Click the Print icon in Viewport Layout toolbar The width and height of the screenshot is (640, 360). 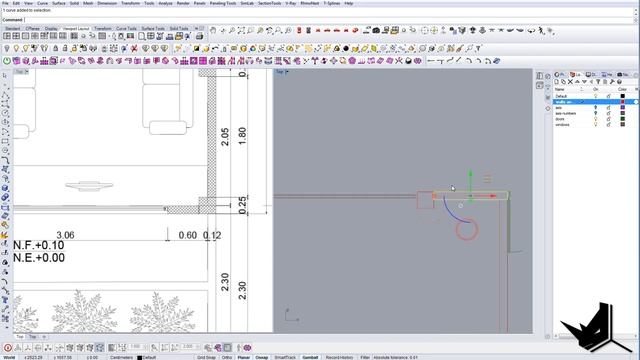[x=199, y=36]
